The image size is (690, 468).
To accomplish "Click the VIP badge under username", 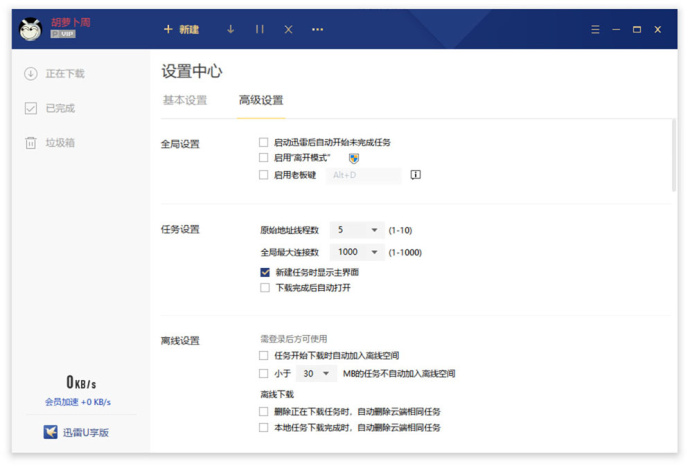I will point(63,34).
